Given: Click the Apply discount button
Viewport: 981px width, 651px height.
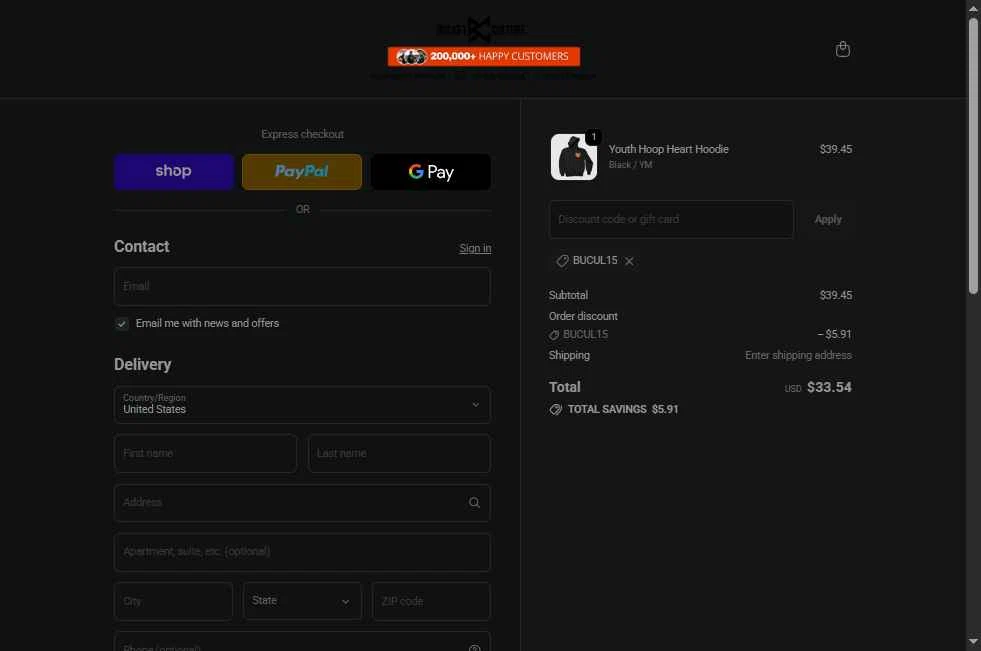Looking at the screenshot, I should pyautogui.click(x=828, y=220).
